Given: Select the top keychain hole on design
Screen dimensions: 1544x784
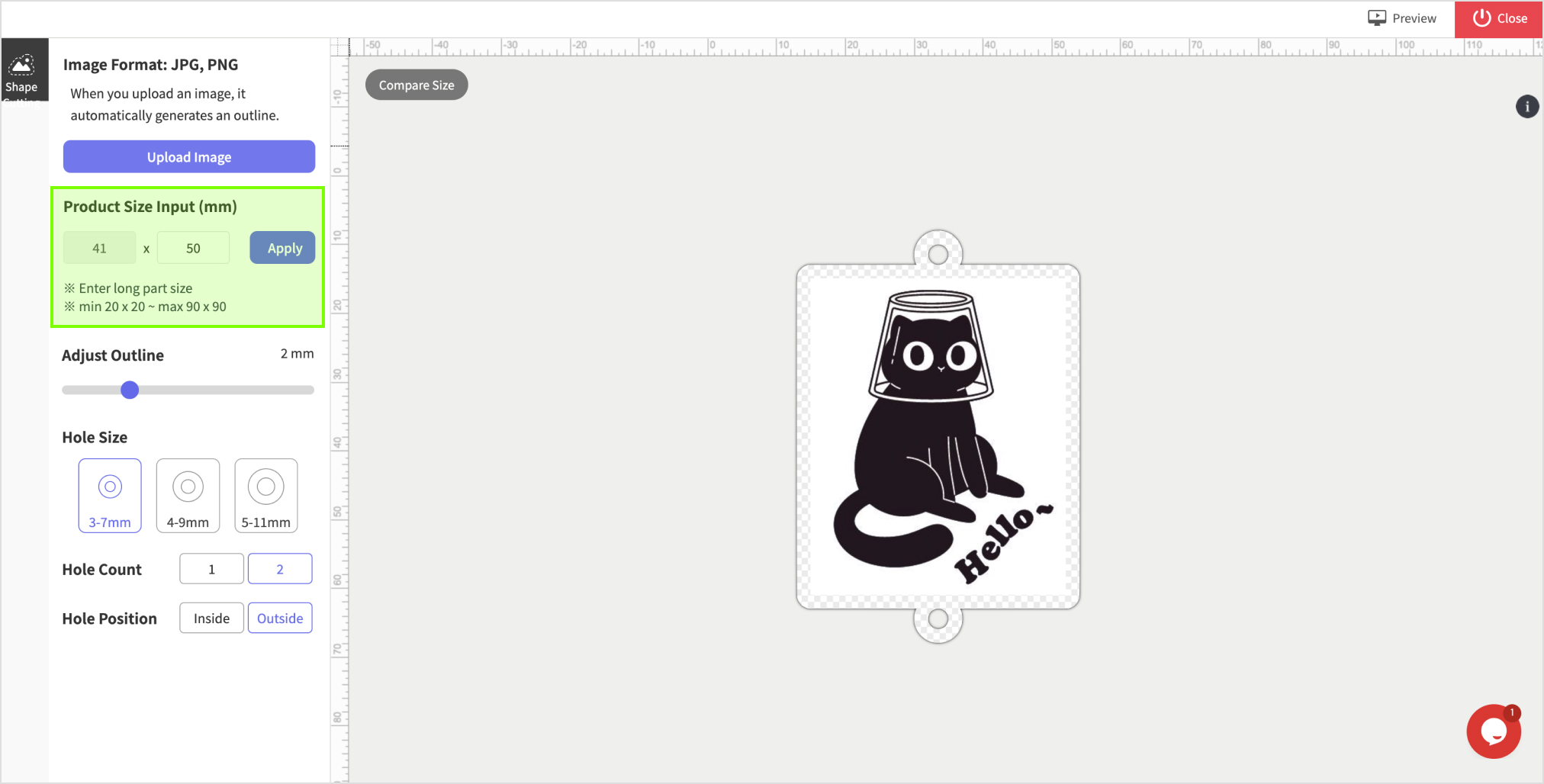Looking at the screenshot, I should pos(938,254).
